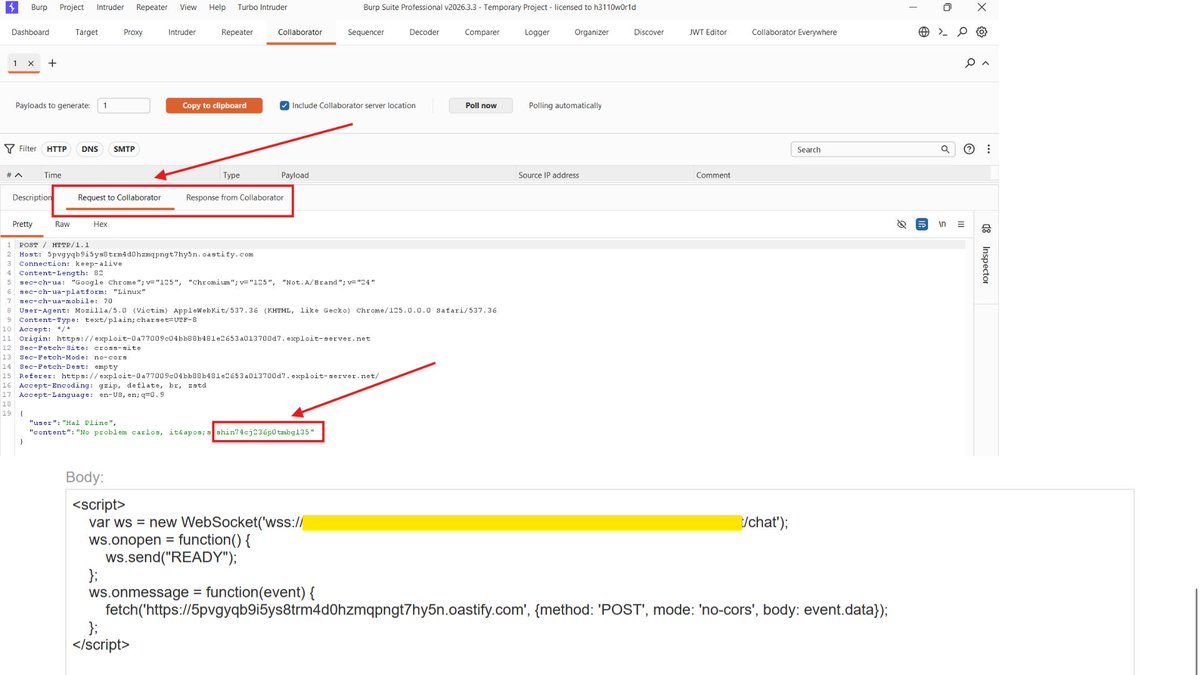The height and width of the screenshot is (675, 1200).
Task: Open Burp settings gear icon
Action: click(982, 32)
